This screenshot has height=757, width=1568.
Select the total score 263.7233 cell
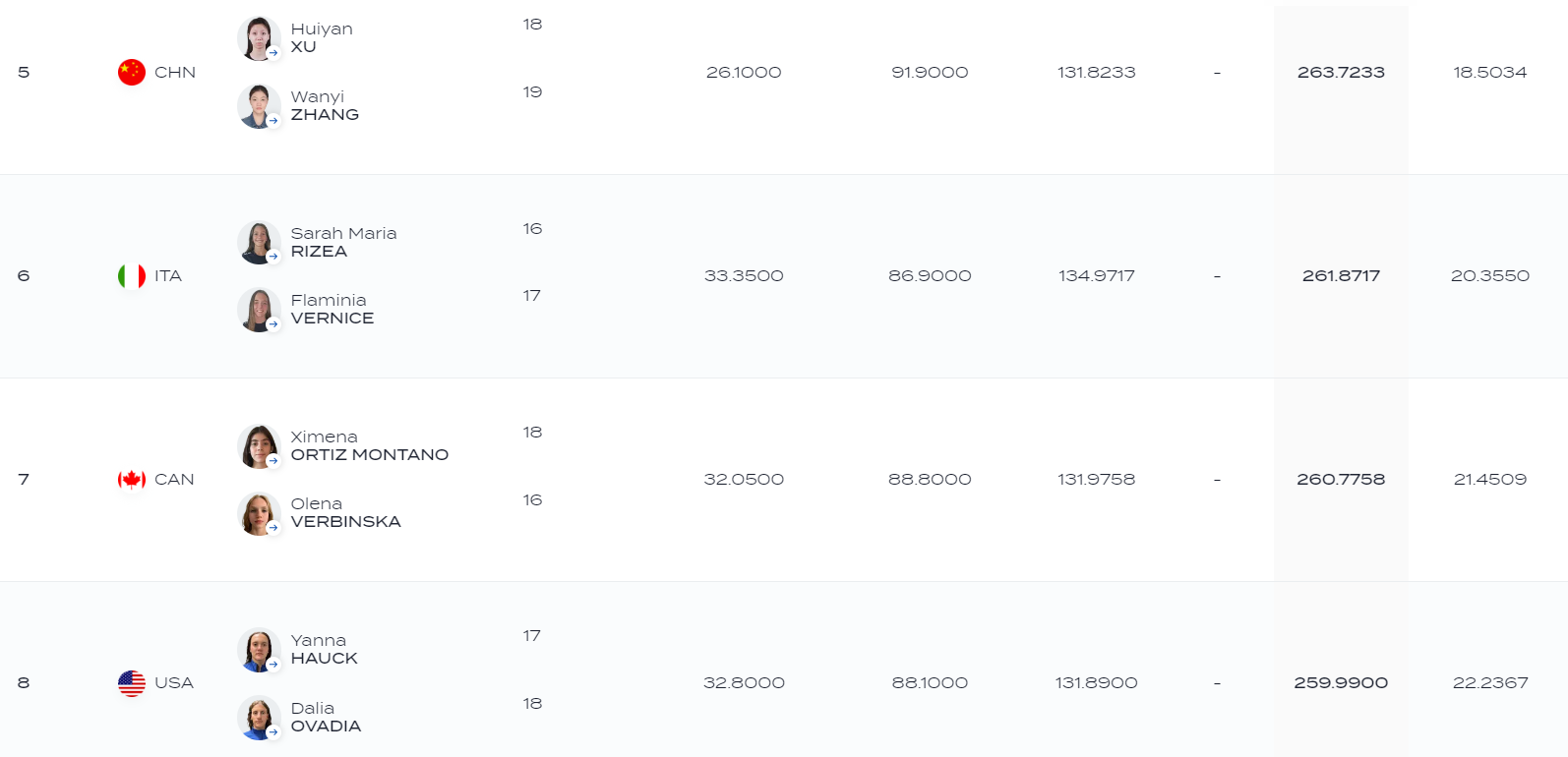point(1341,72)
